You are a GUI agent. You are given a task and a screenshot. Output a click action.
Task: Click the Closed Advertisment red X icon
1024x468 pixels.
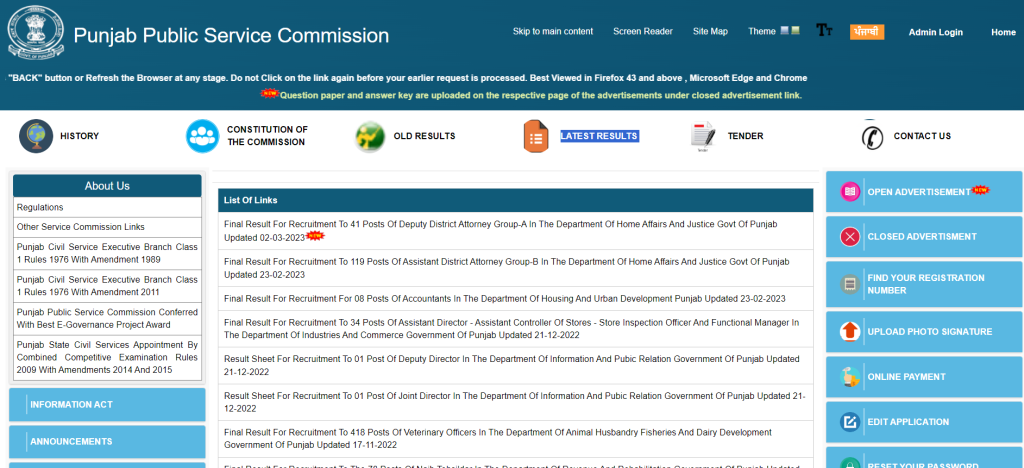pos(850,236)
